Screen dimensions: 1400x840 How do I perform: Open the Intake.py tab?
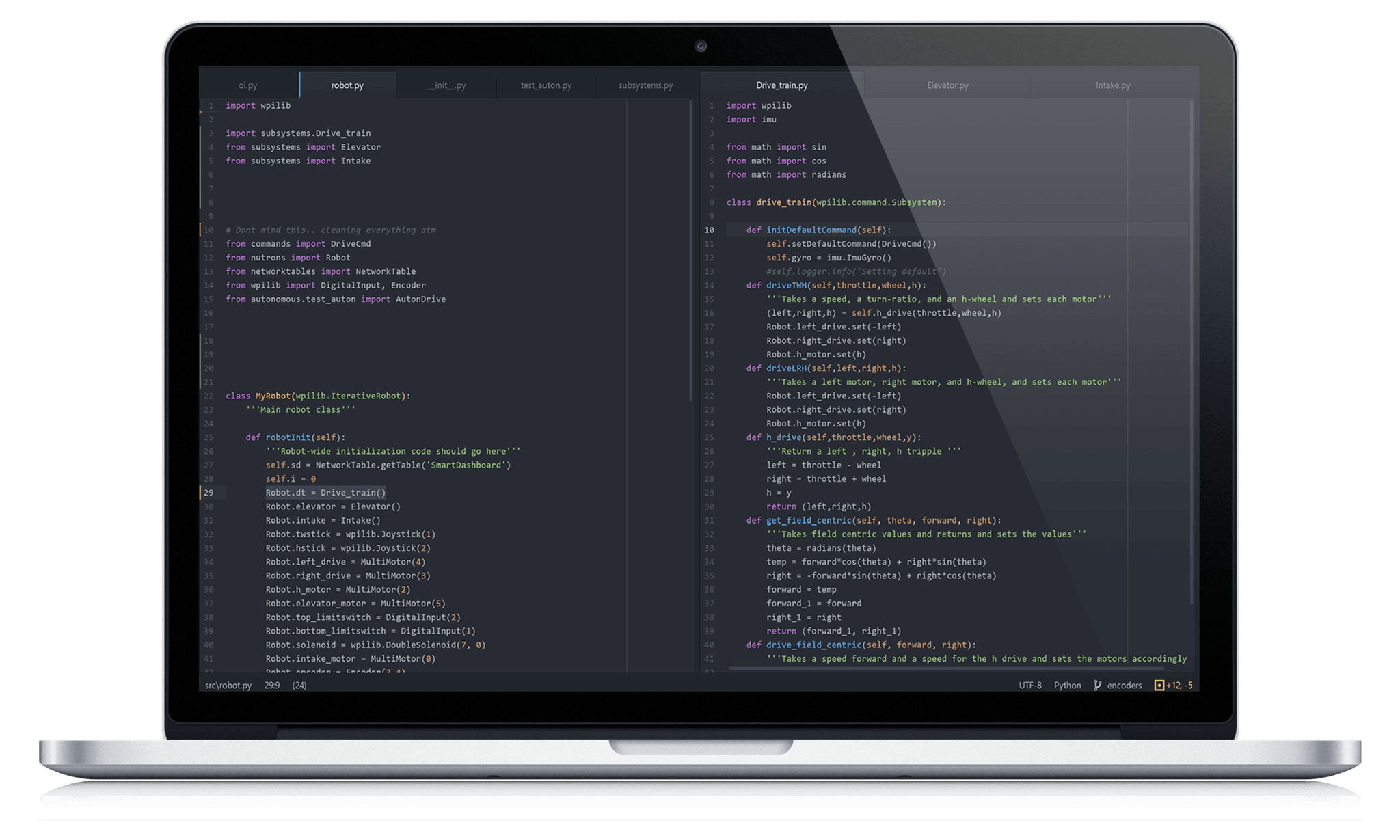1112,85
